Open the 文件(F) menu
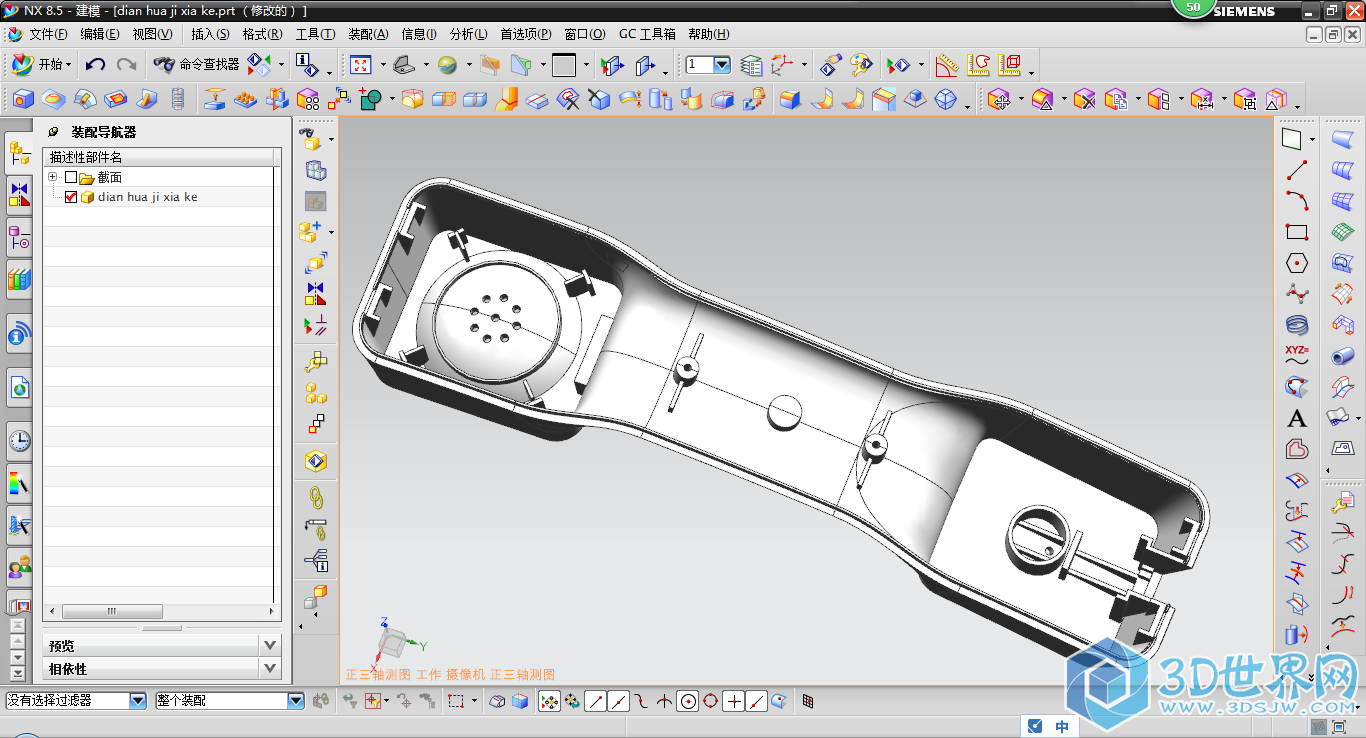Viewport: 1366px width, 738px height. pos(48,34)
